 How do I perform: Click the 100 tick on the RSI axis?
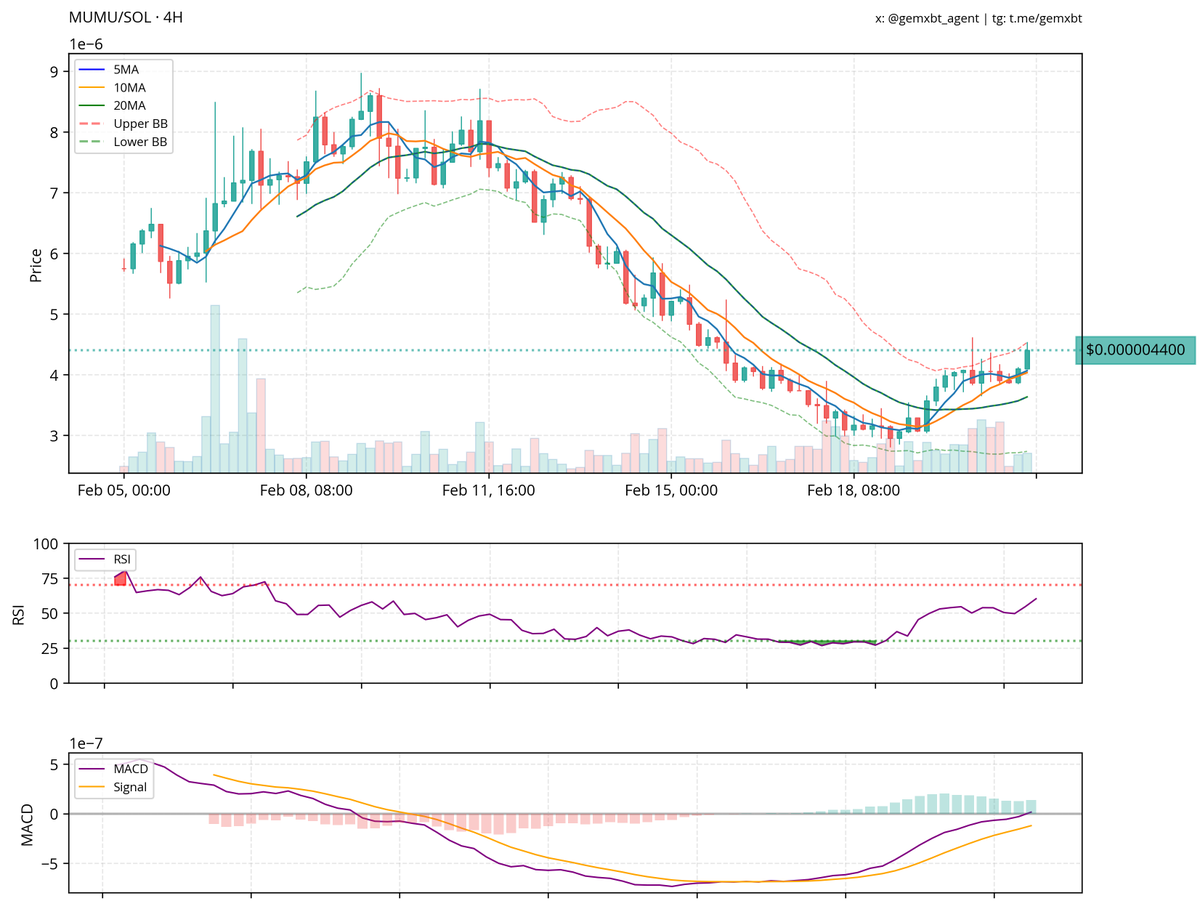click(44, 544)
